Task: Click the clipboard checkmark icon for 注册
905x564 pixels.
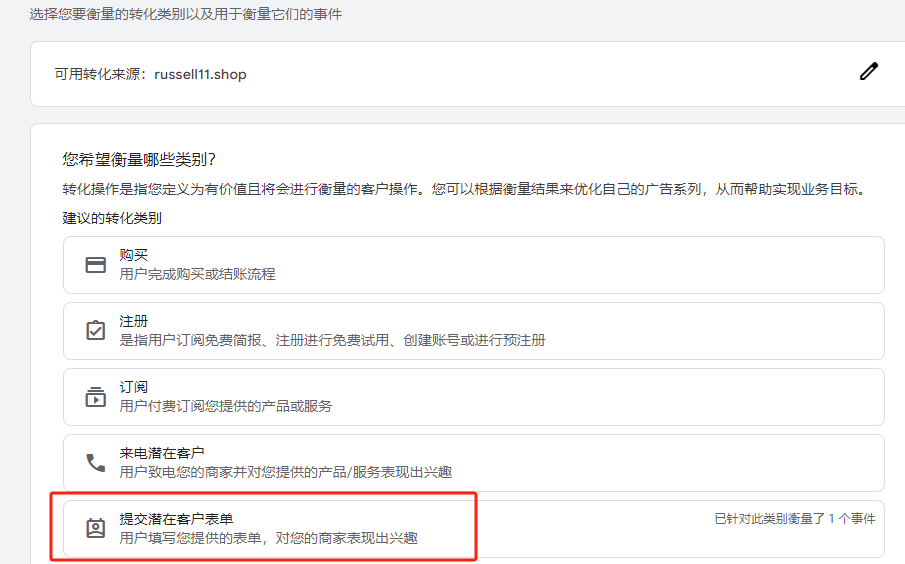Action: [x=96, y=331]
